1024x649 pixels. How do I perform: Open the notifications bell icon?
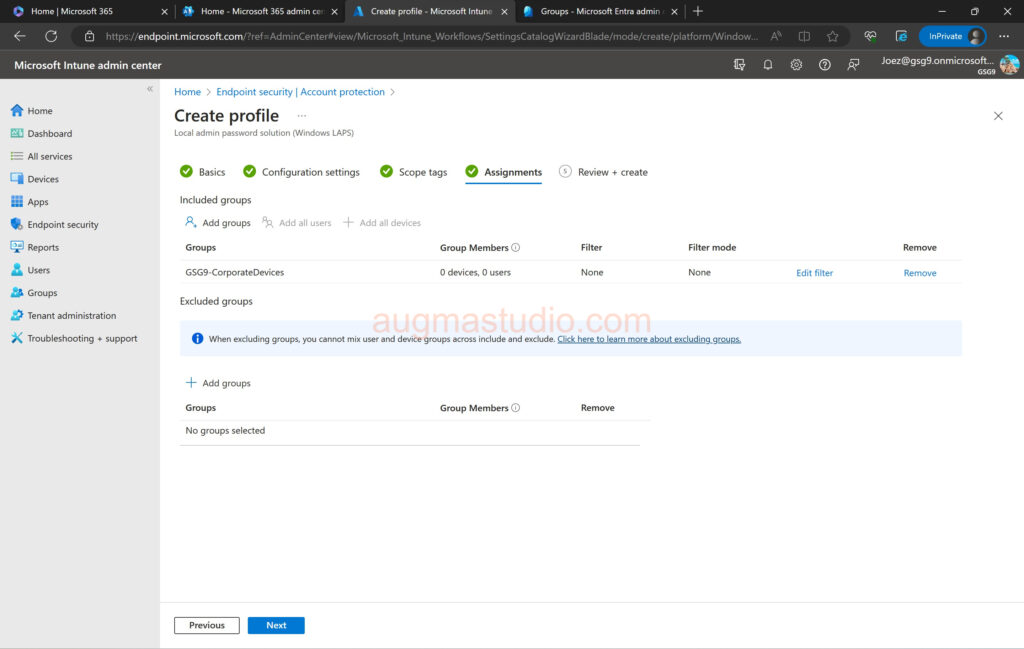[768, 65]
